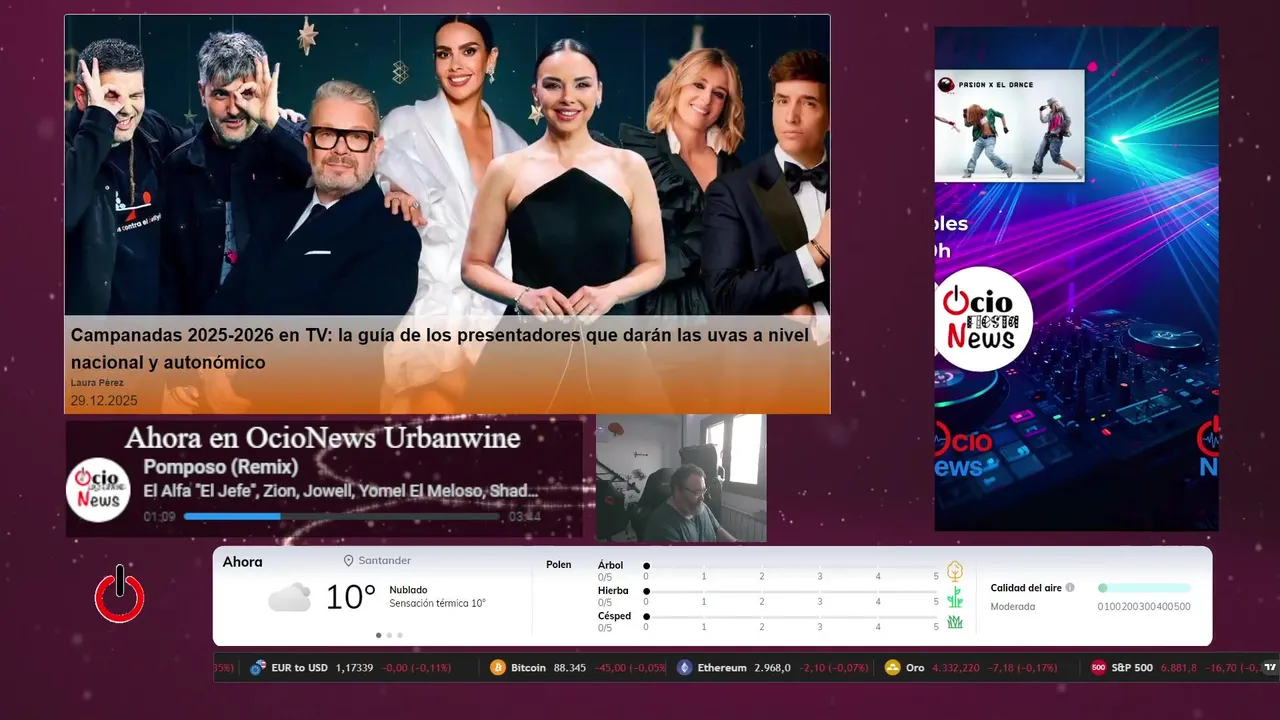Click the Santander location pin icon
The width and height of the screenshot is (1280, 720).
pyautogui.click(x=349, y=561)
